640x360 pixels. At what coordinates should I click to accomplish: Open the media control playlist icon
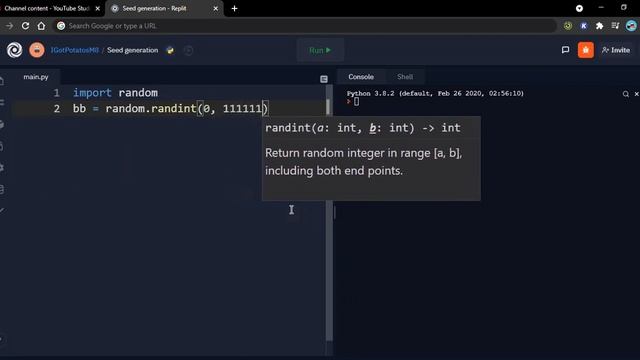pyautogui.click(x=615, y=26)
